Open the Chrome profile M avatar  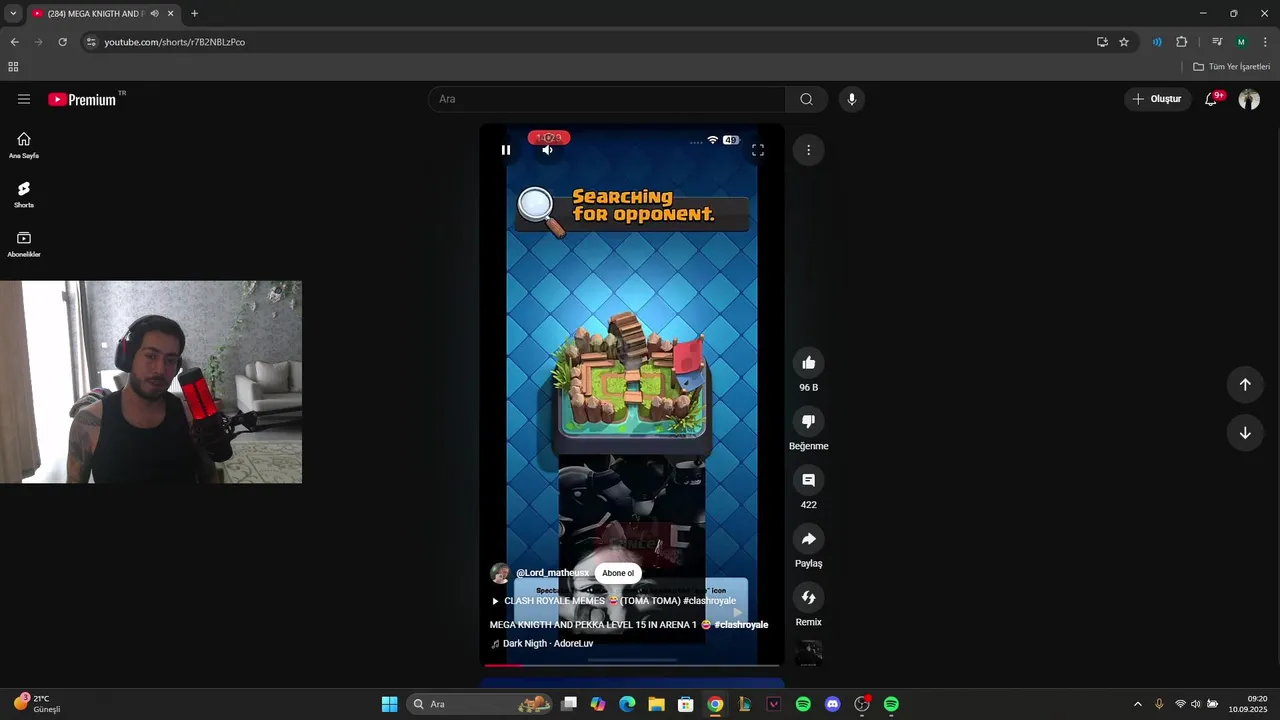[1241, 42]
